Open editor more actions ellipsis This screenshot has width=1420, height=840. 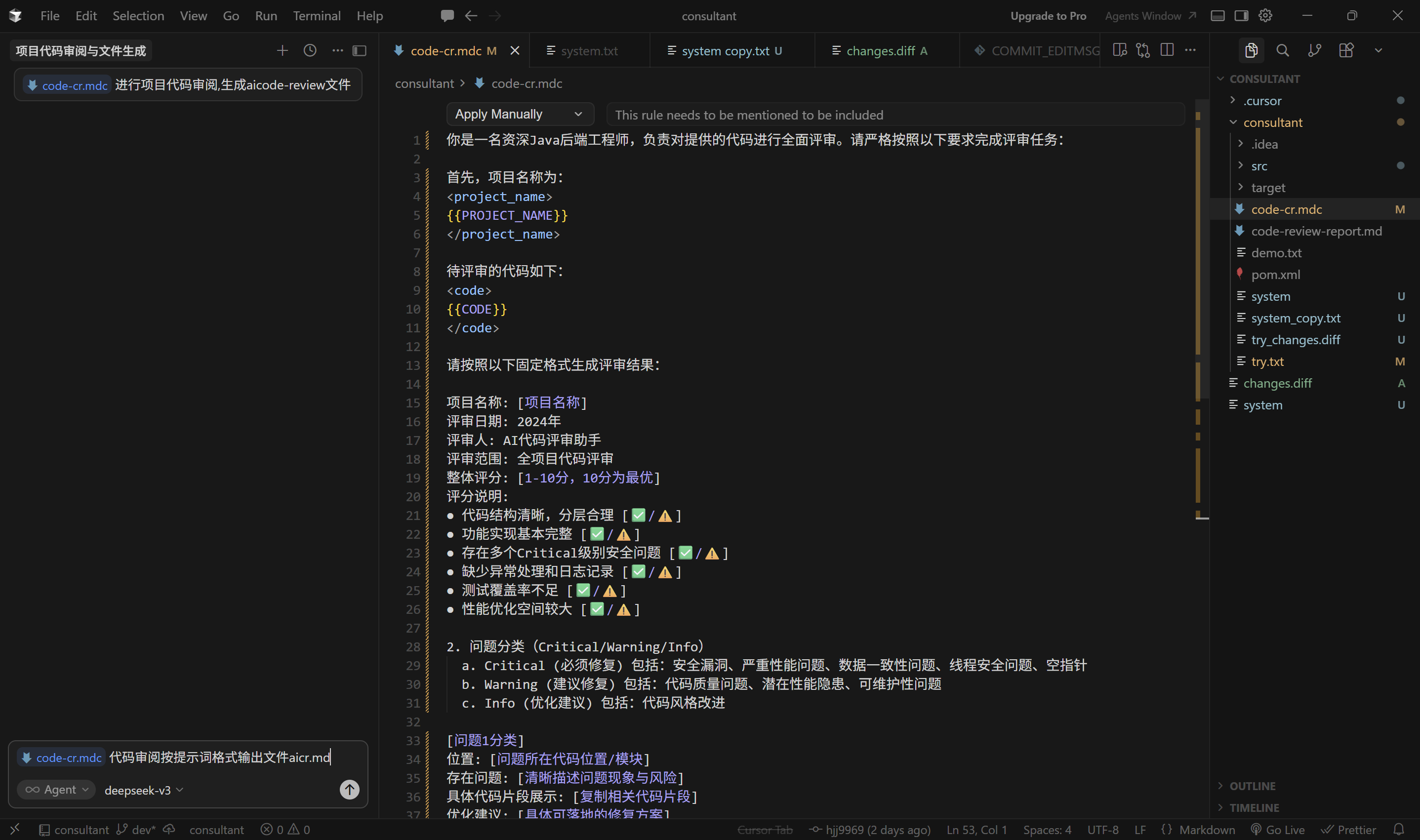coord(1190,50)
